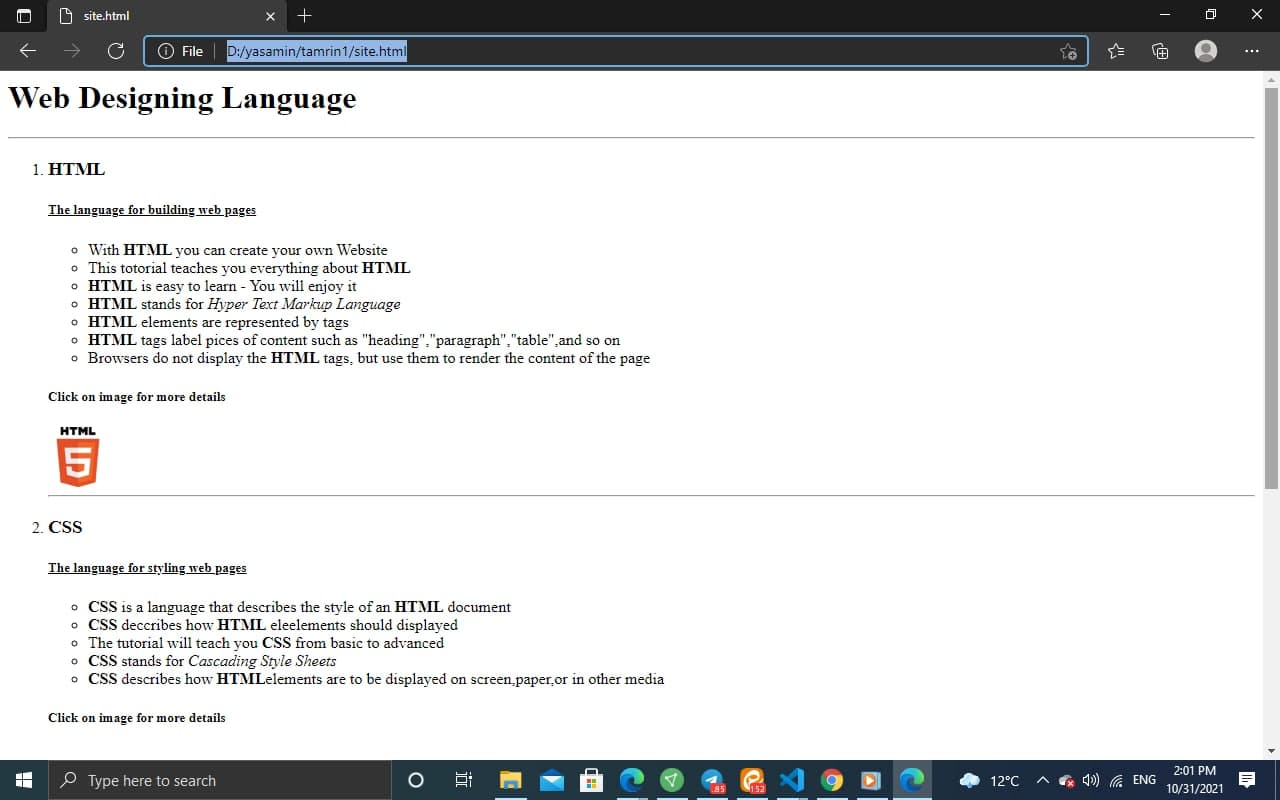Open Visual Studio Code from taskbar
The width and height of the screenshot is (1280, 800).
(x=792, y=780)
